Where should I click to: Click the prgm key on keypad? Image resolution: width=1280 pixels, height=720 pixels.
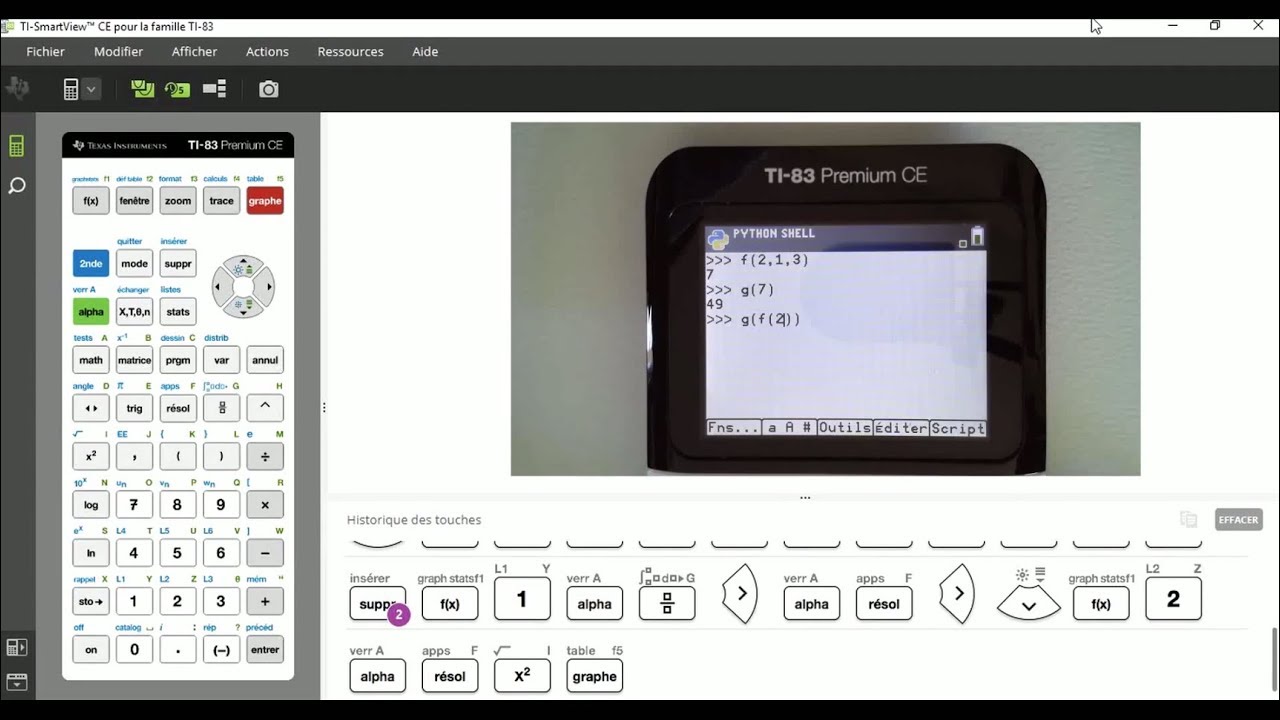point(178,360)
